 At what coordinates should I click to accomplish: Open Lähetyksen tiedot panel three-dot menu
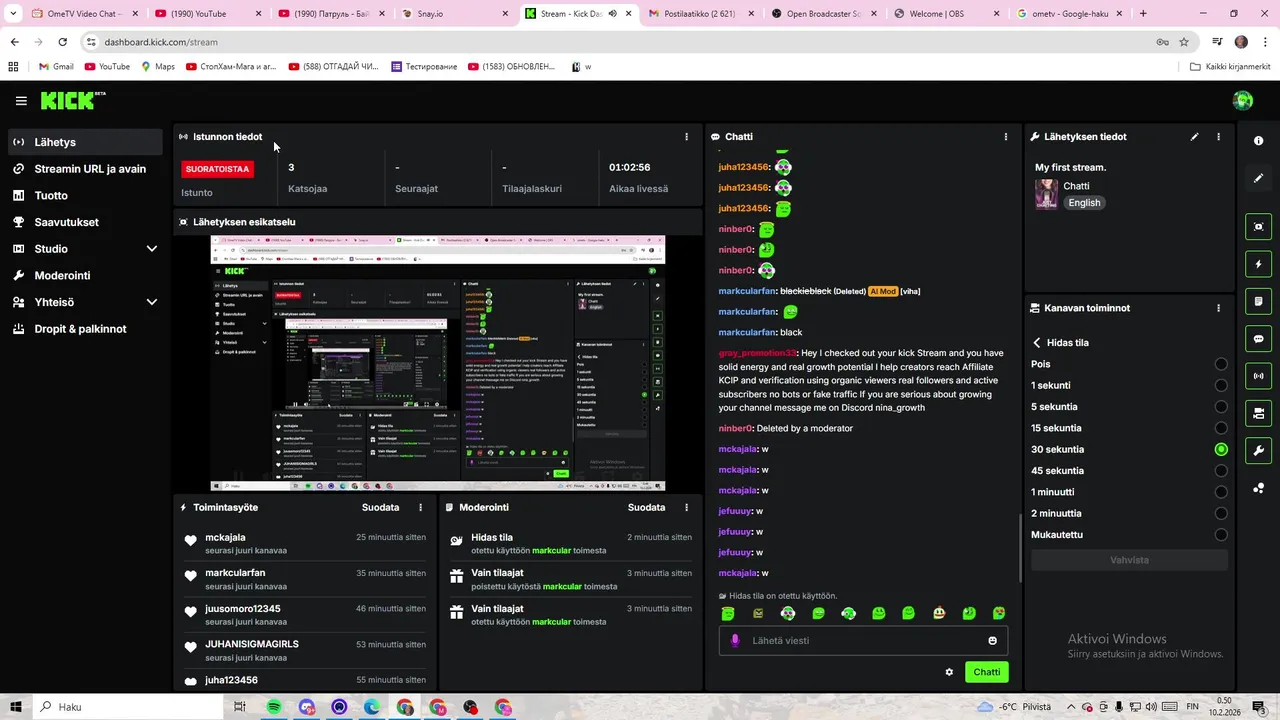click(1218, 137)
